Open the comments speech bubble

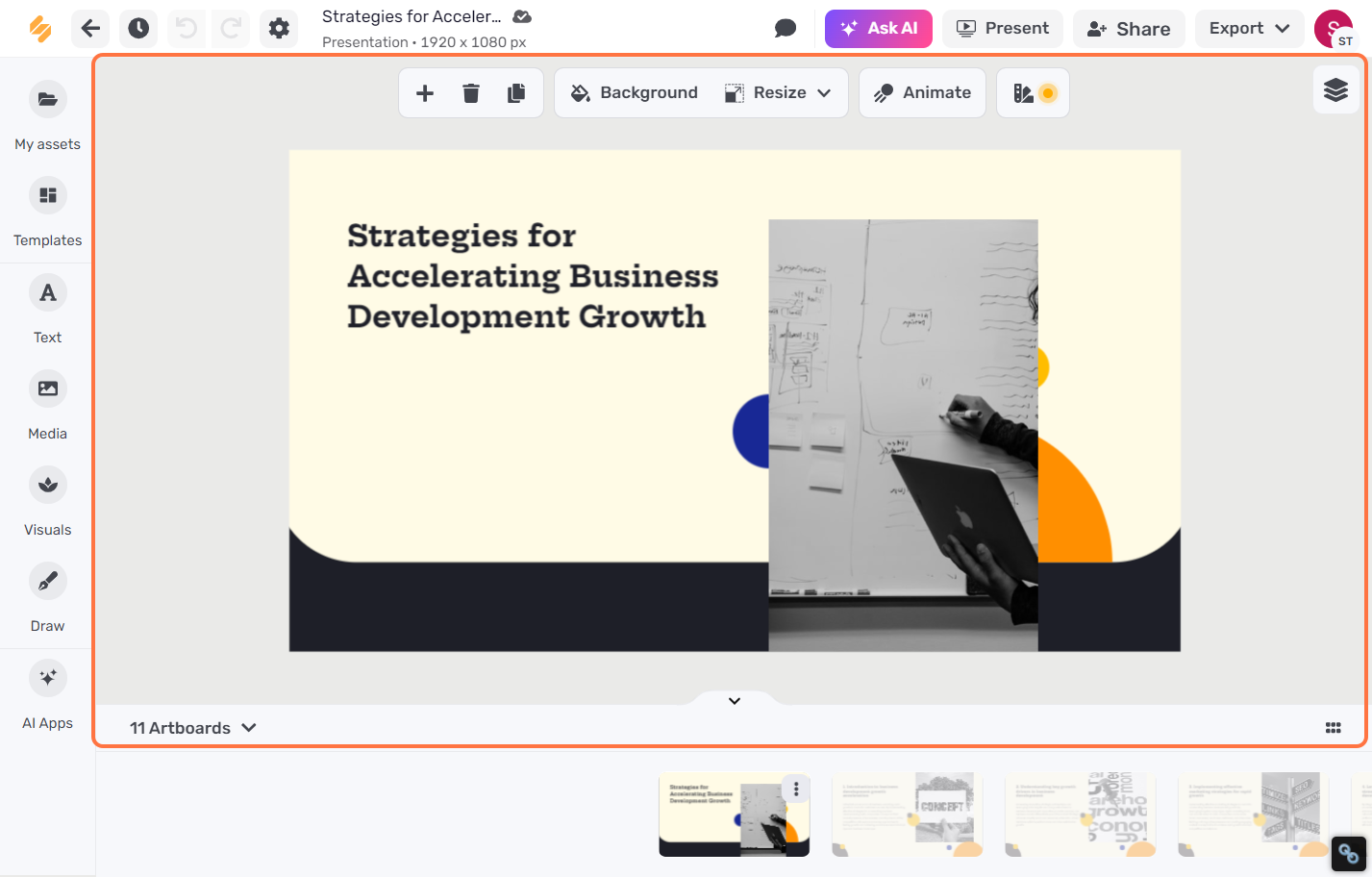(x=786, y=29)
